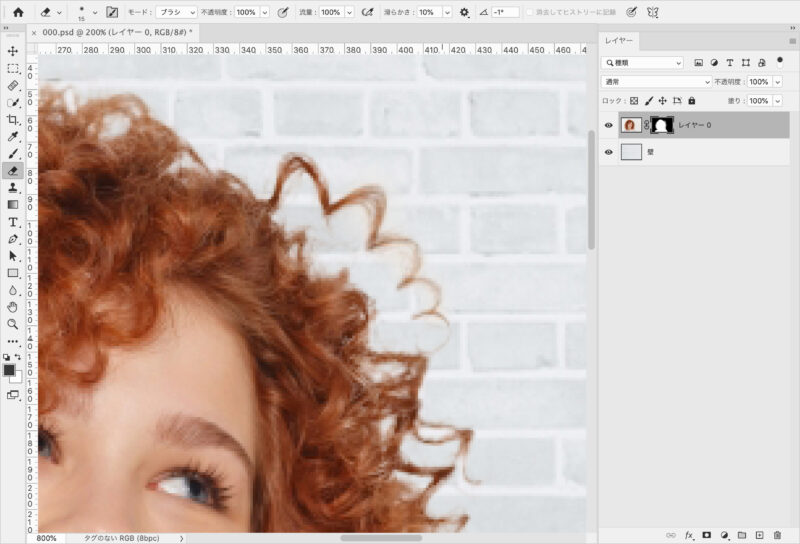Open eraser opacity slider dropdown

tap(265, 12)
